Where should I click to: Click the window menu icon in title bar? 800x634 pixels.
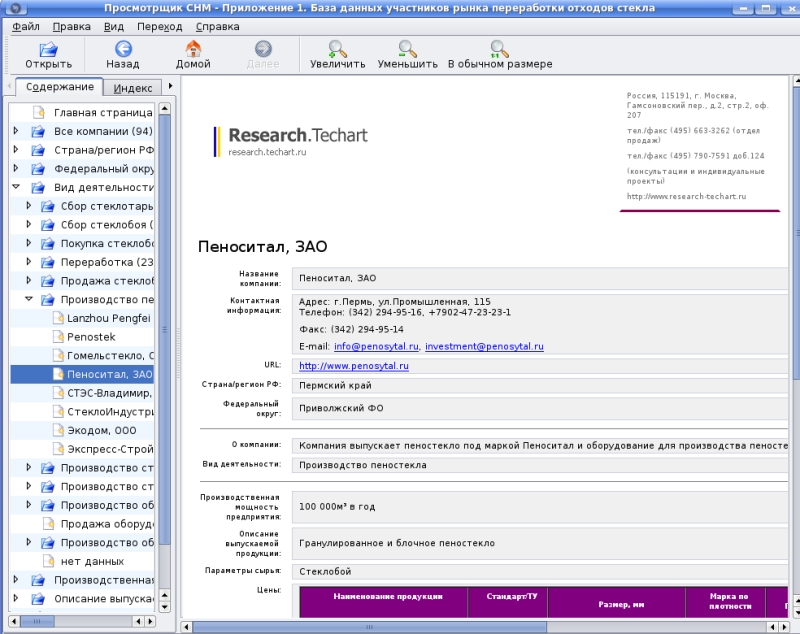pyautogui.click(x=16, y=8)
